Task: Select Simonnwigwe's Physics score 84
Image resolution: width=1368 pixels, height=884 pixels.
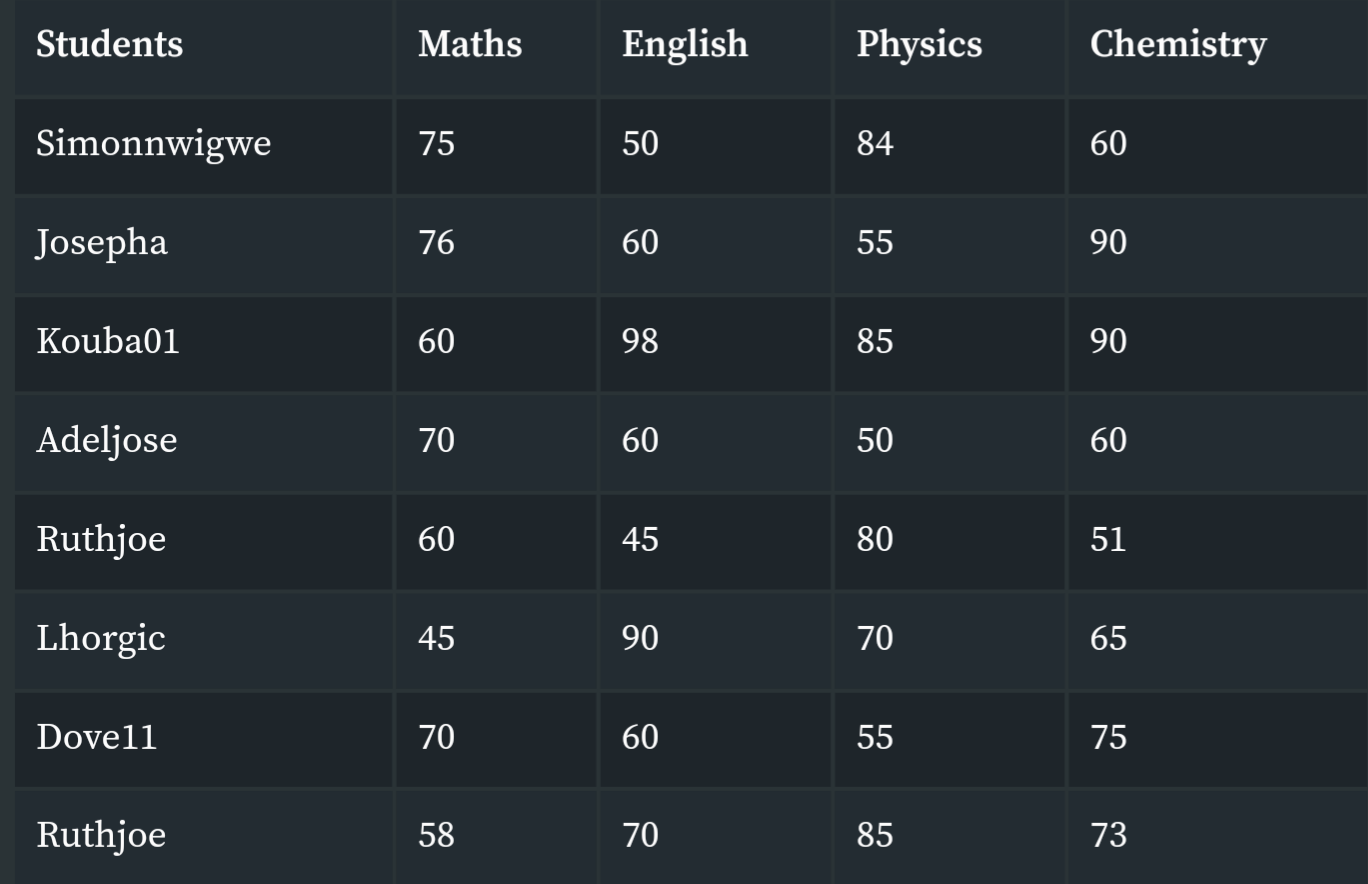Action: coord(950,145)
